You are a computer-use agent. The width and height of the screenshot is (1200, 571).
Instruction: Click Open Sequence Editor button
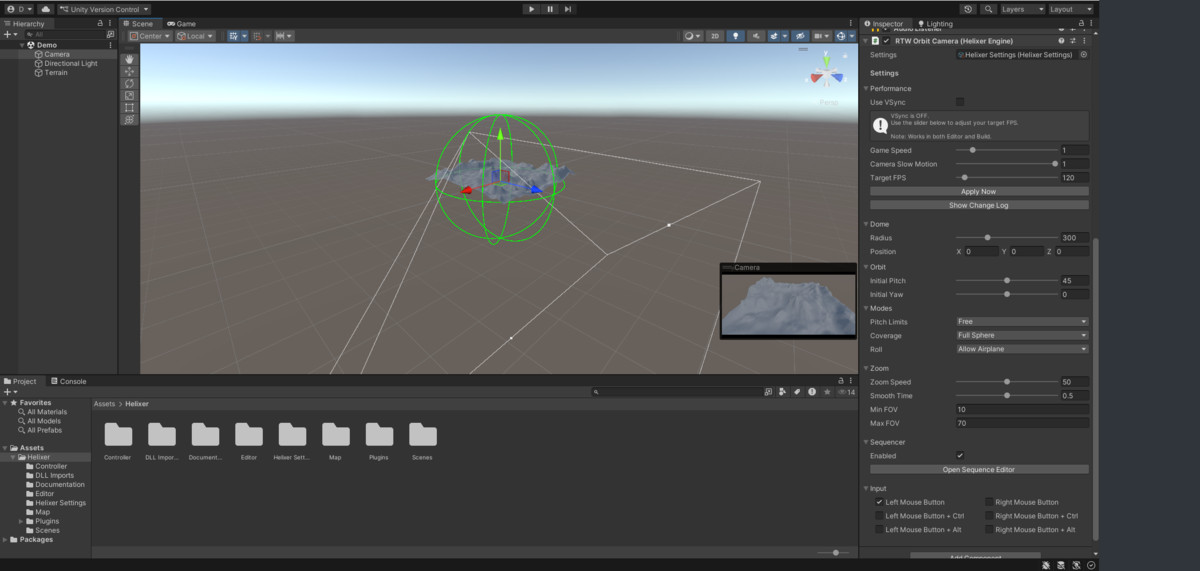coord(978,469)
